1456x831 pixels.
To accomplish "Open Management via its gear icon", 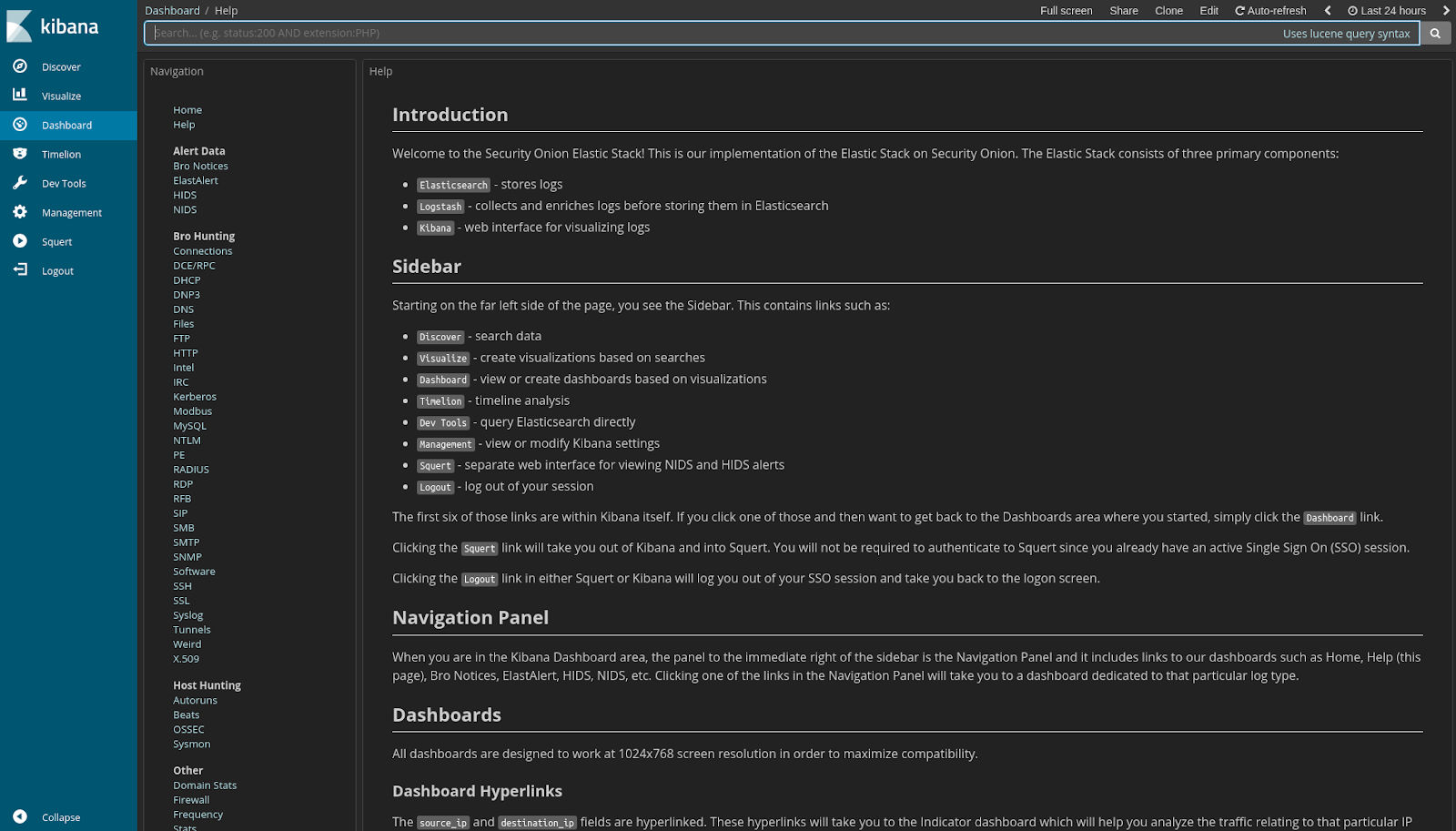I will [20, 212].
